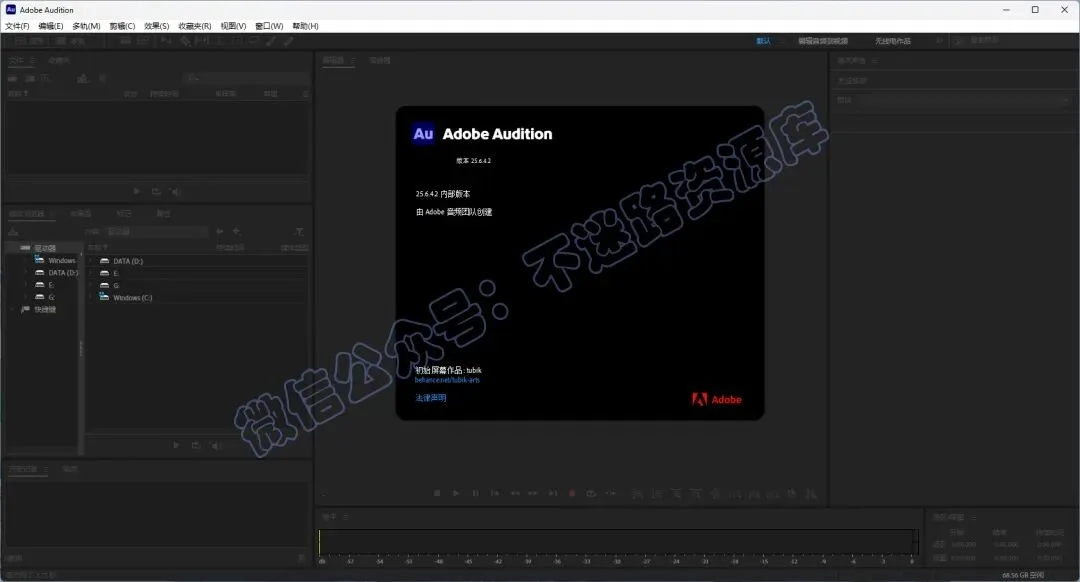1080x582 pixels.
Task: Click the Play button in the transport bar
Action: [456, 493]
